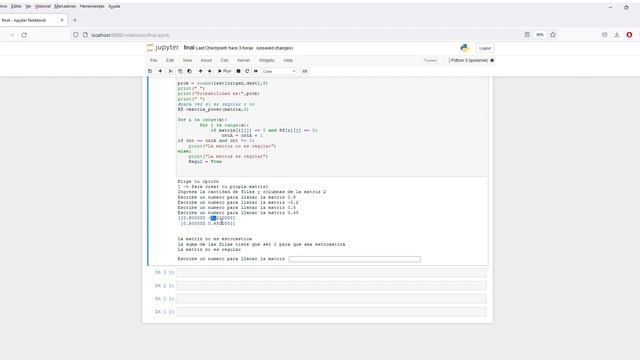
Task: Click the Python logo next to Logout
Action: (464, 48)
